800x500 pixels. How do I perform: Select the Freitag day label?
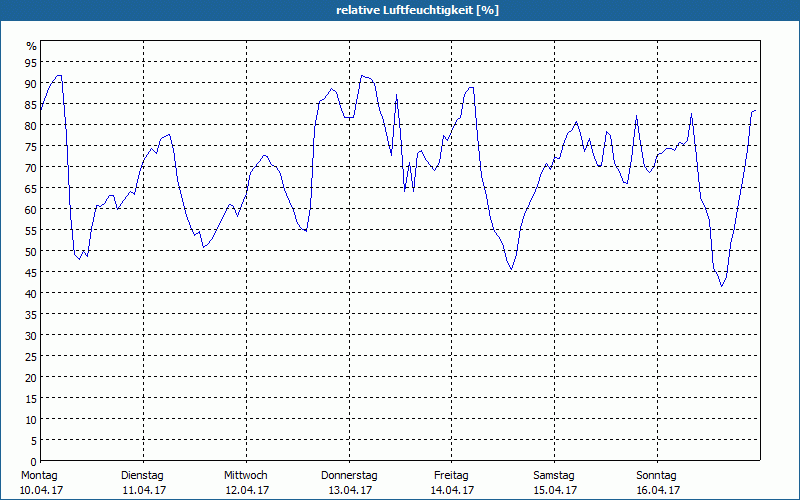(x=452, y=476)
